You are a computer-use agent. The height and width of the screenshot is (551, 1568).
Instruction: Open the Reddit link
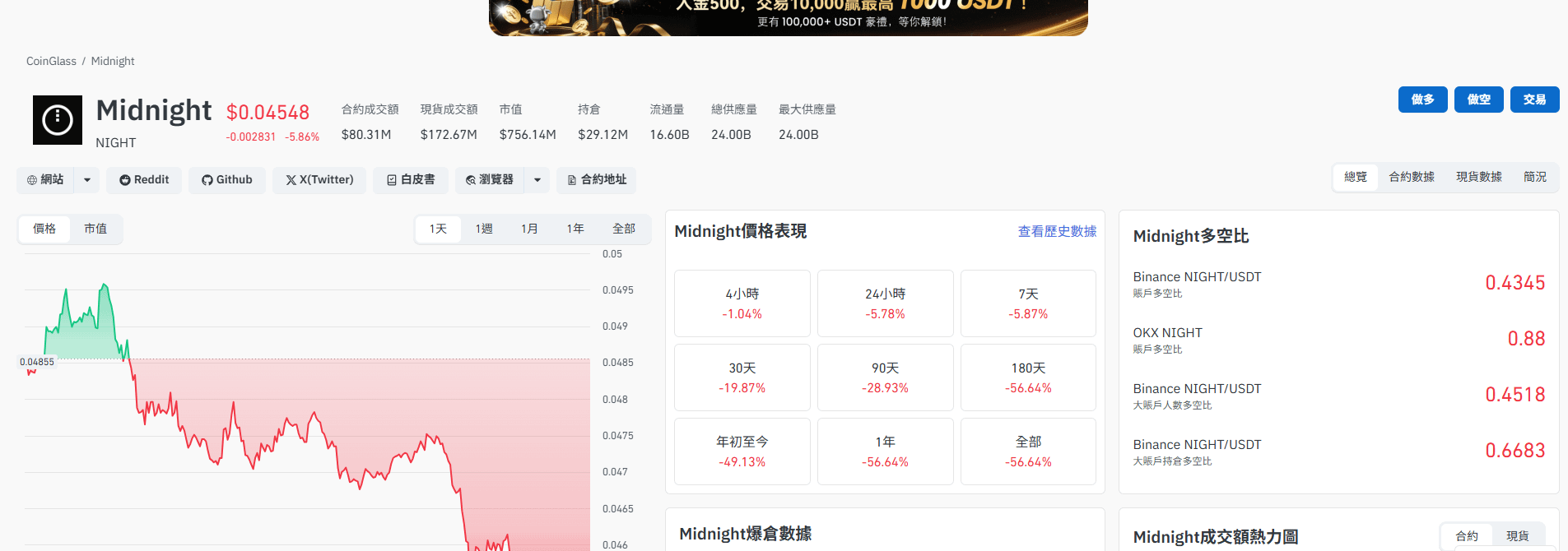144,180
